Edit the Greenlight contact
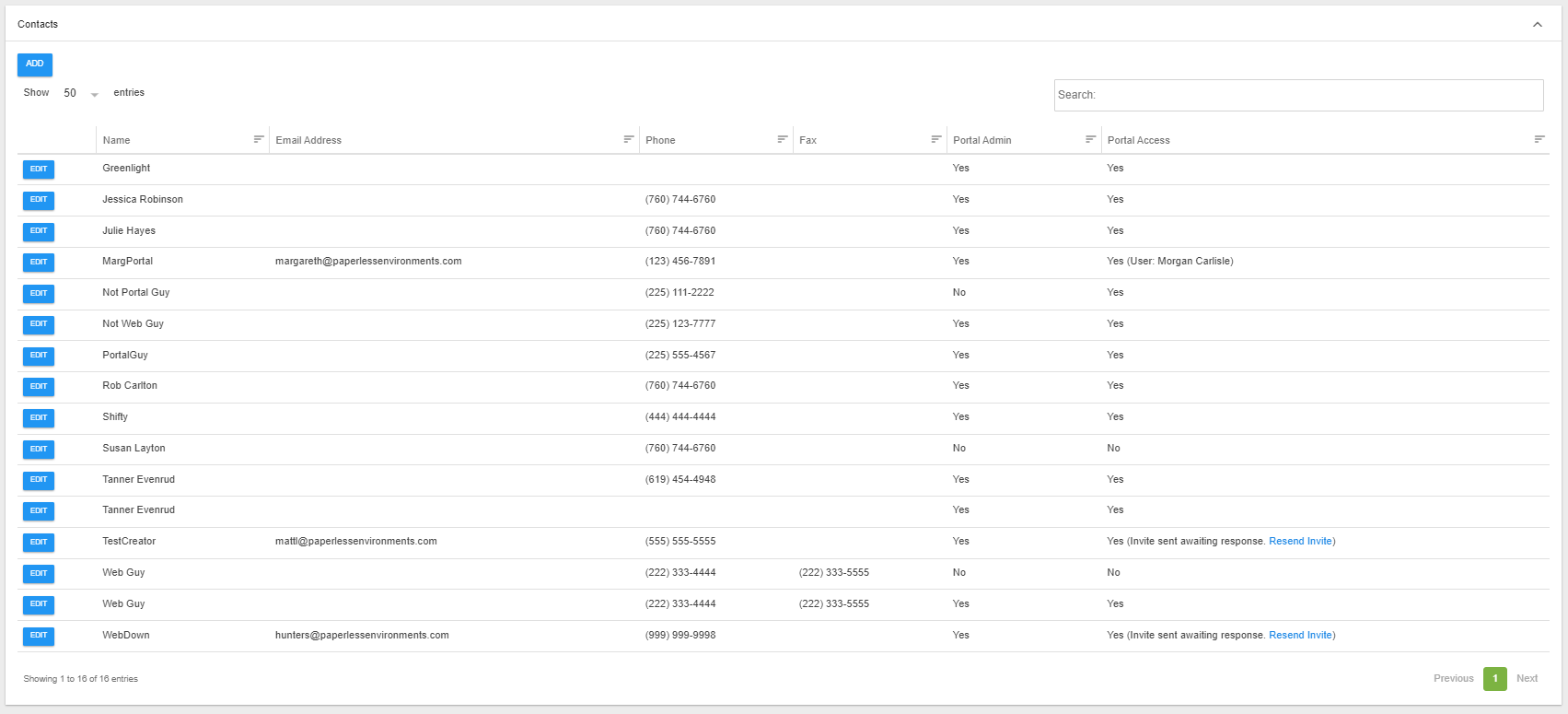This screenshot has height=714, width=1568. [x=39, y=169]
